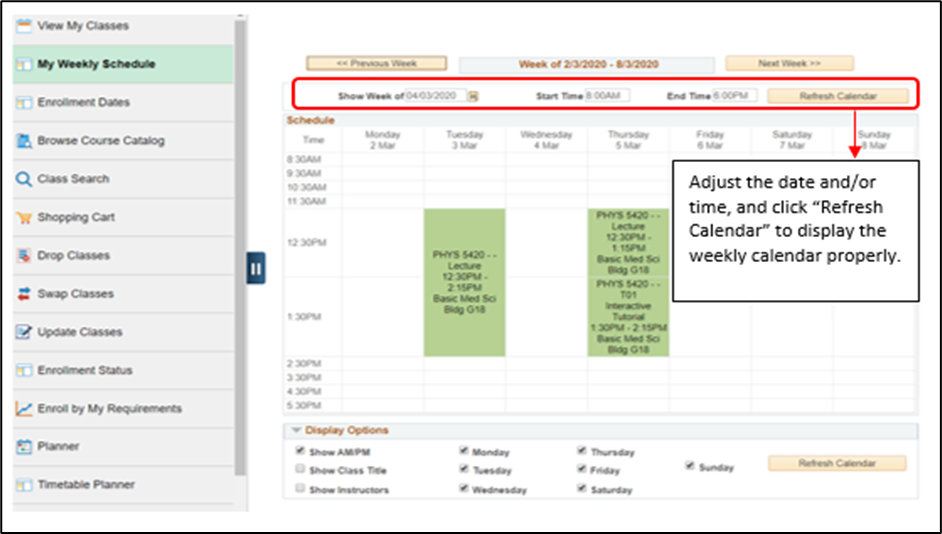The image size is (942, 534).
Task: Uncheck the Monday checkbox
Action: pos(463,451)
